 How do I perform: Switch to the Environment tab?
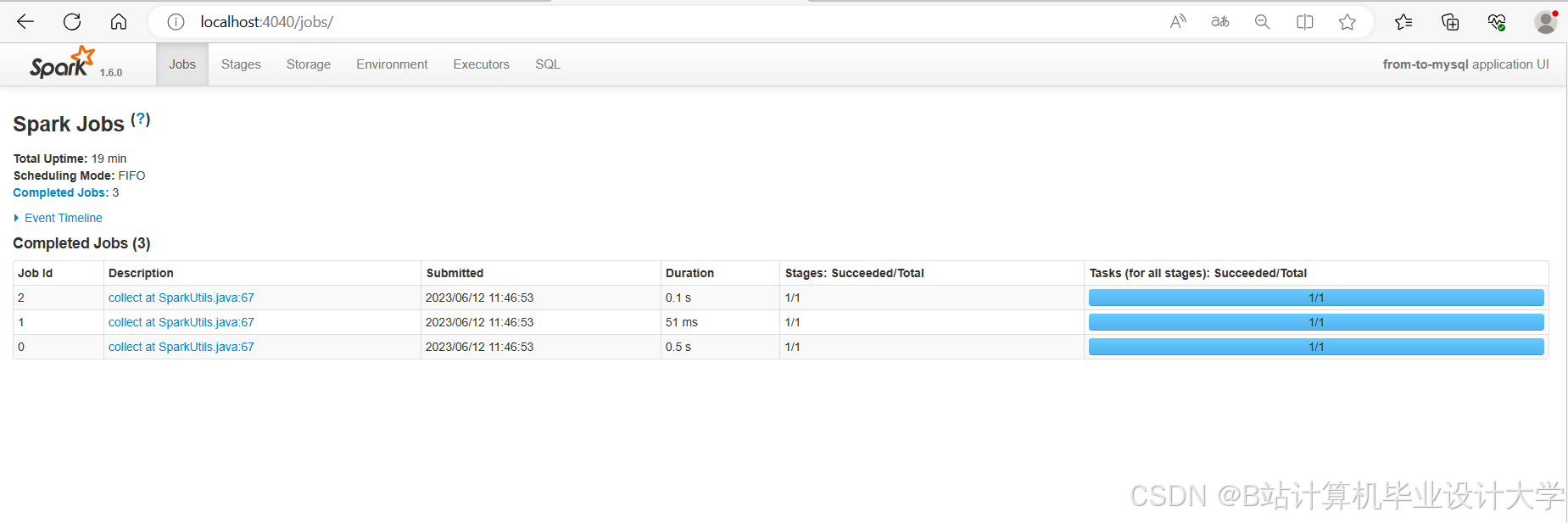tap(392, 64)
